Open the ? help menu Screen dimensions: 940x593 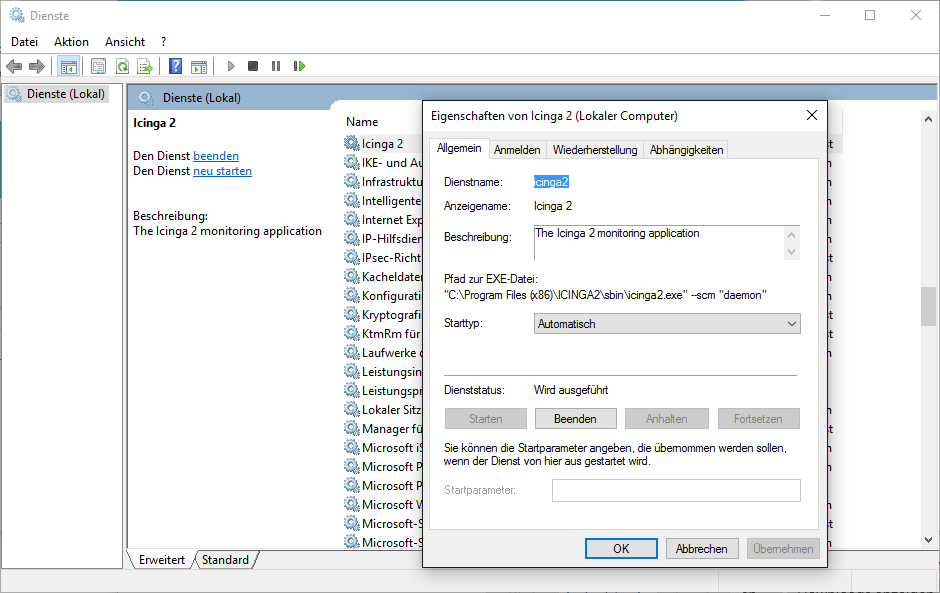point(163,41)
